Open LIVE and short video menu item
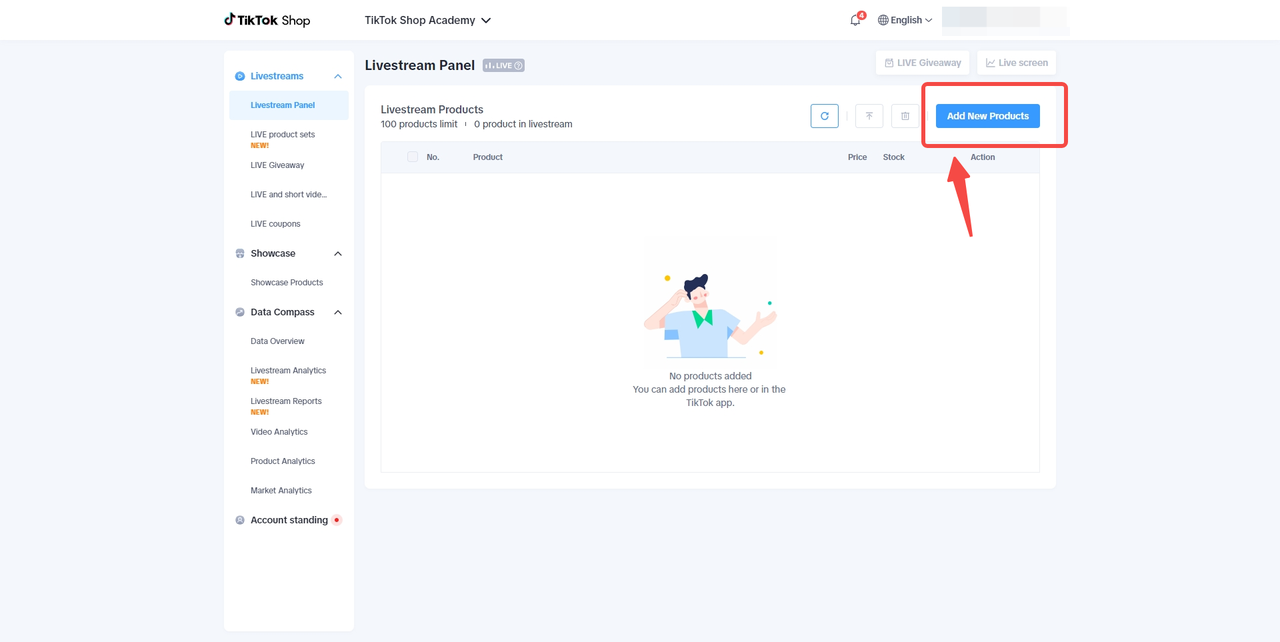 pyautogui.click(x=289, y=194)
